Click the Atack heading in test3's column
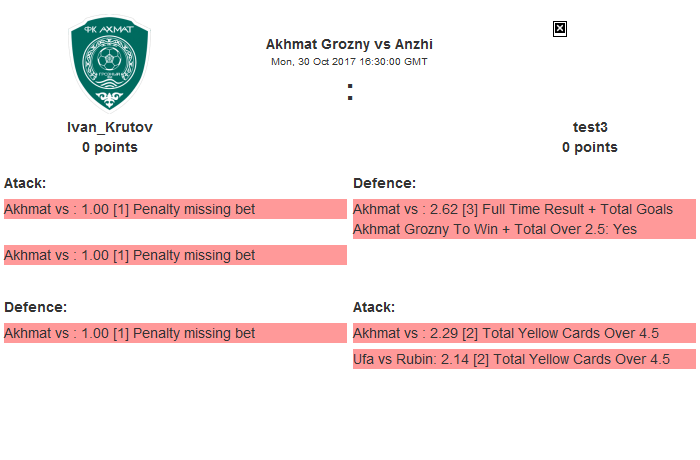Image resolution: width=700 pixels, height=460 pixels. (374, 307)
